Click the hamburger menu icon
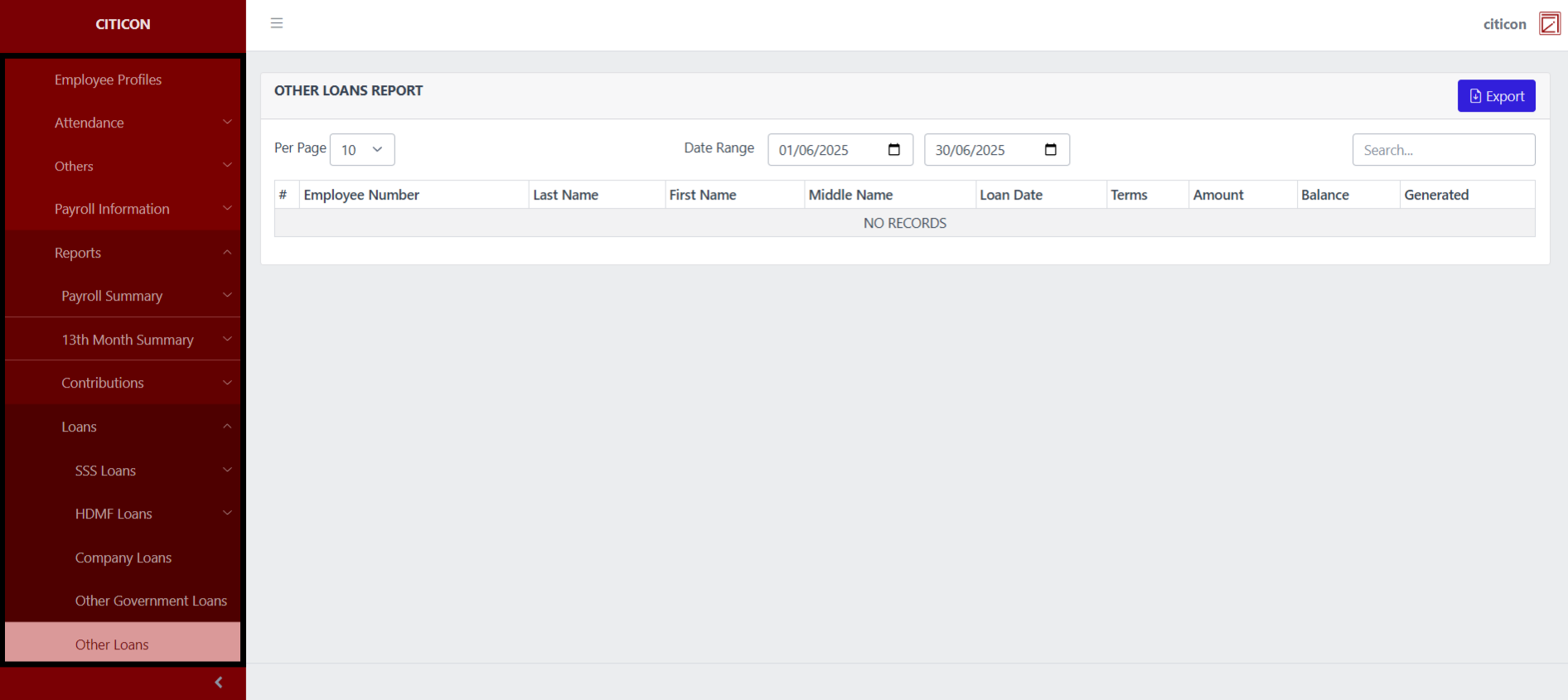Screen dimensions: 1568x700 tap(277, 23)
